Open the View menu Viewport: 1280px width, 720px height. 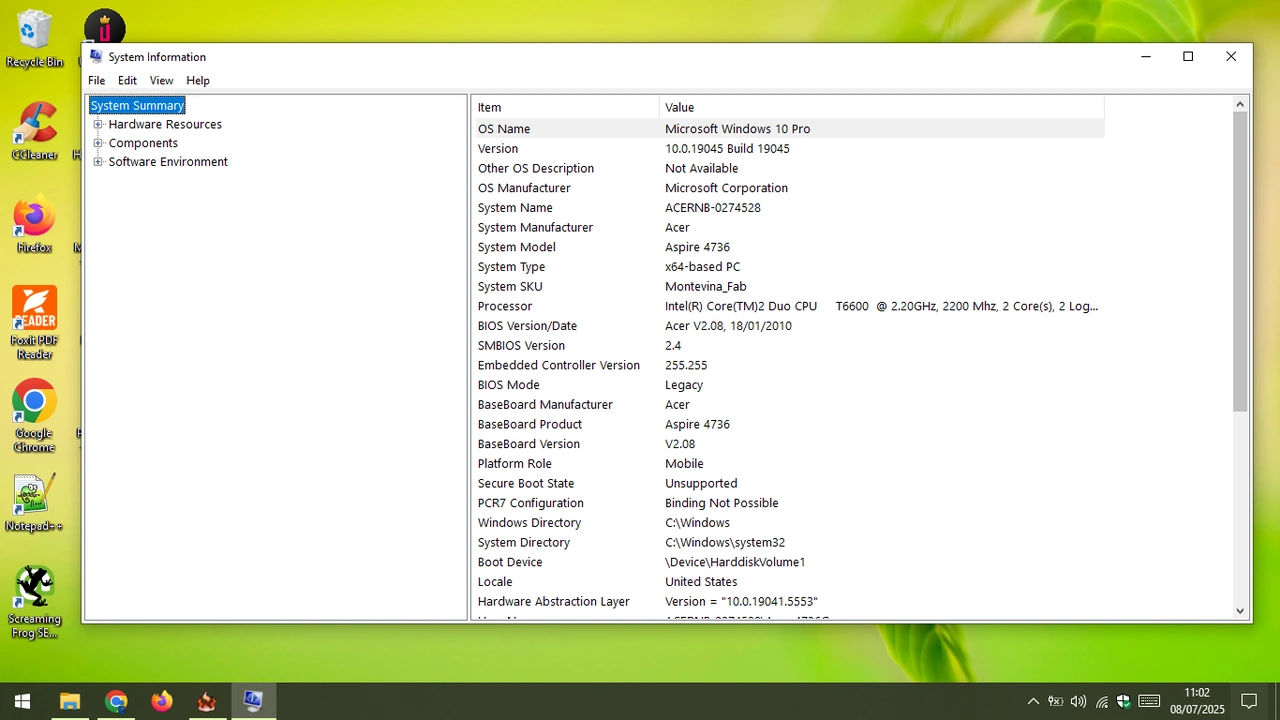click(161, 80)
